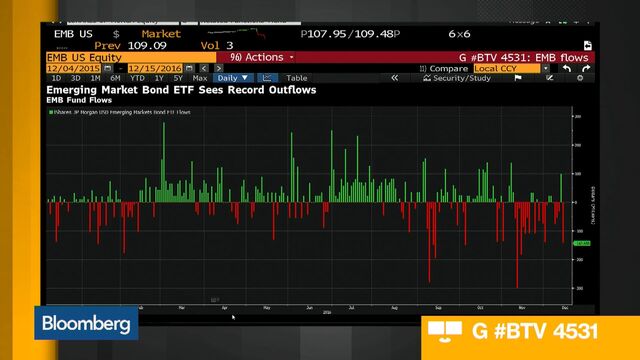Select the 1D range
Screen dimensions: 640x360
point(56,78)
